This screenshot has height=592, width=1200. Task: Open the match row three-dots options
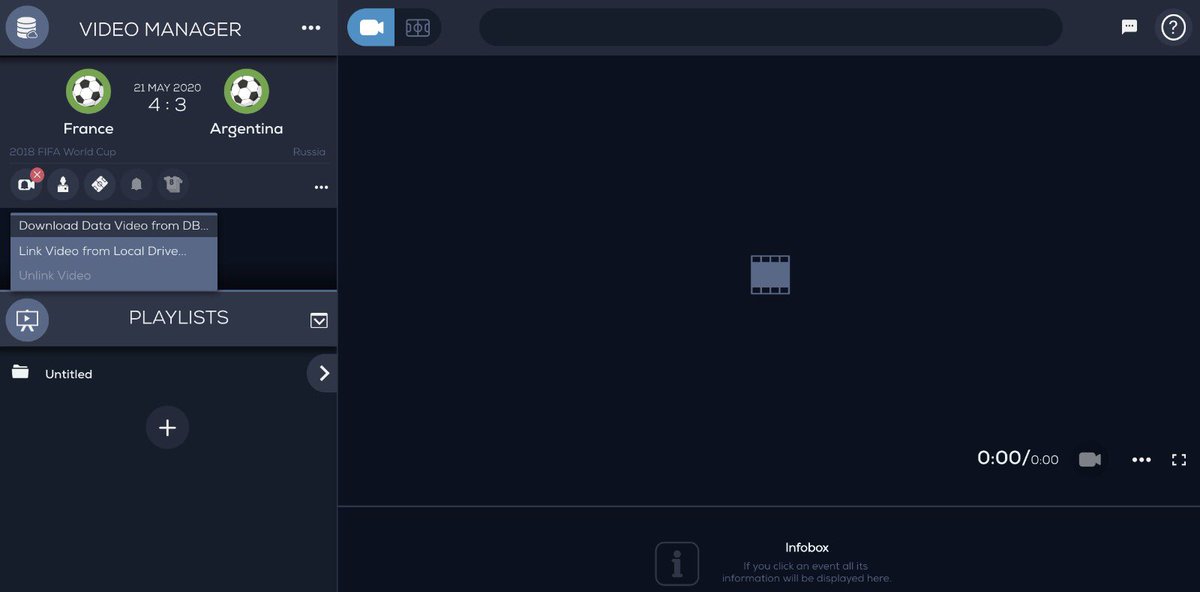click(321, 187)
